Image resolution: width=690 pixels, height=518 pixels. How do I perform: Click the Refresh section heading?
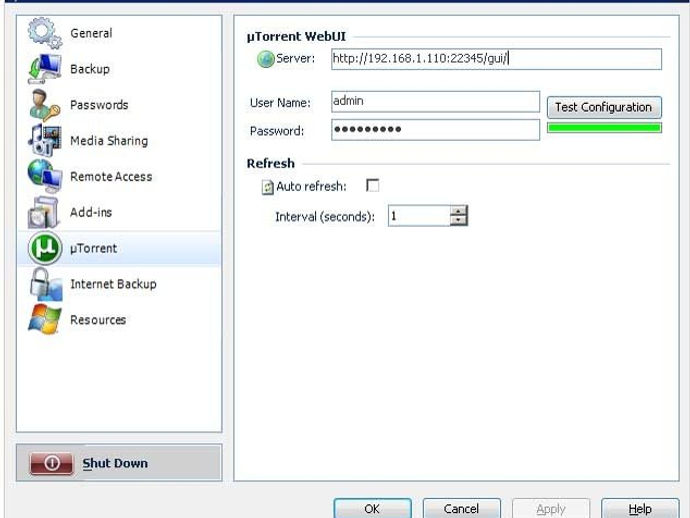click(271, 163)
